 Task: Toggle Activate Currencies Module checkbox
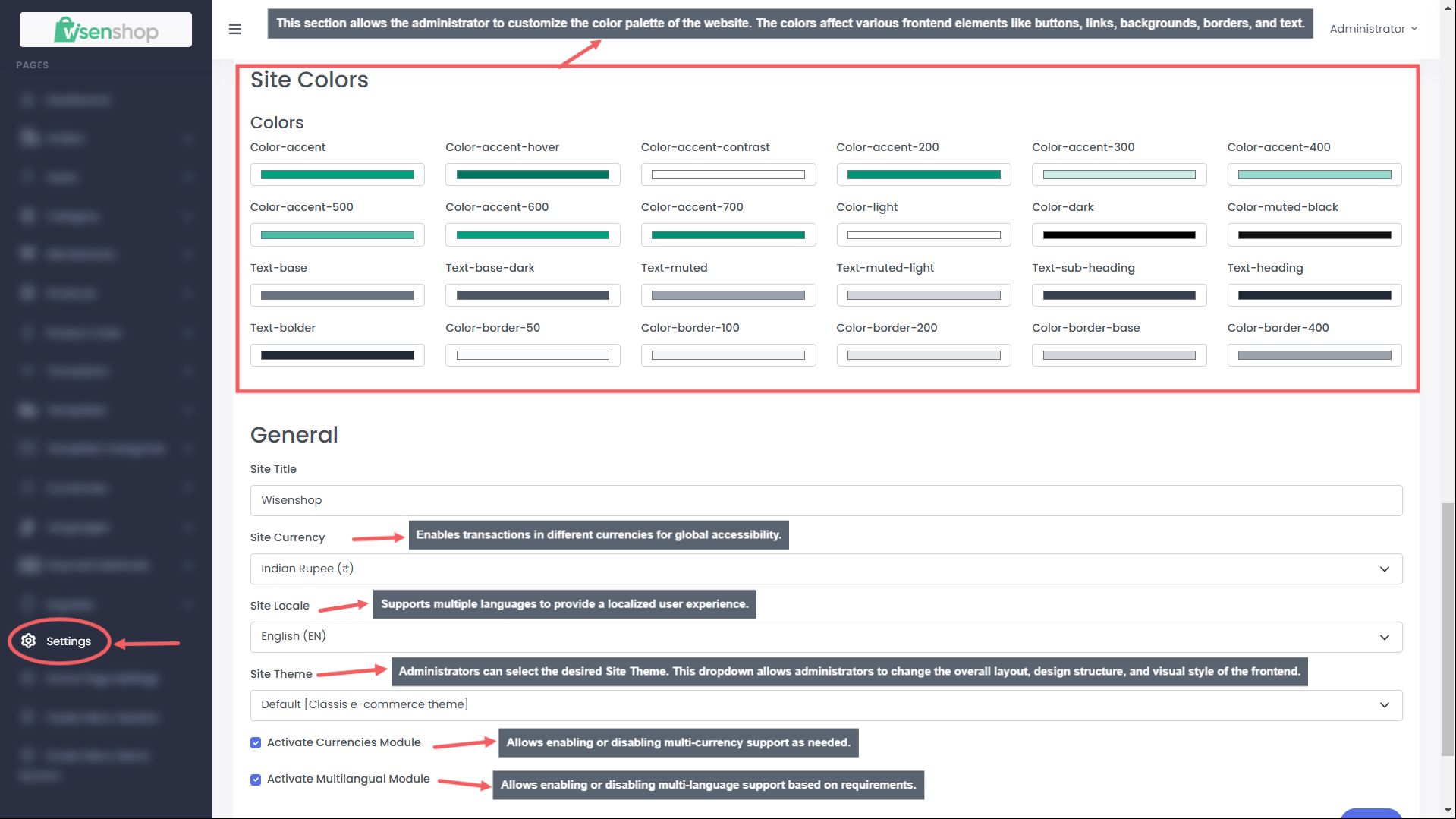[x=256, y=742]
